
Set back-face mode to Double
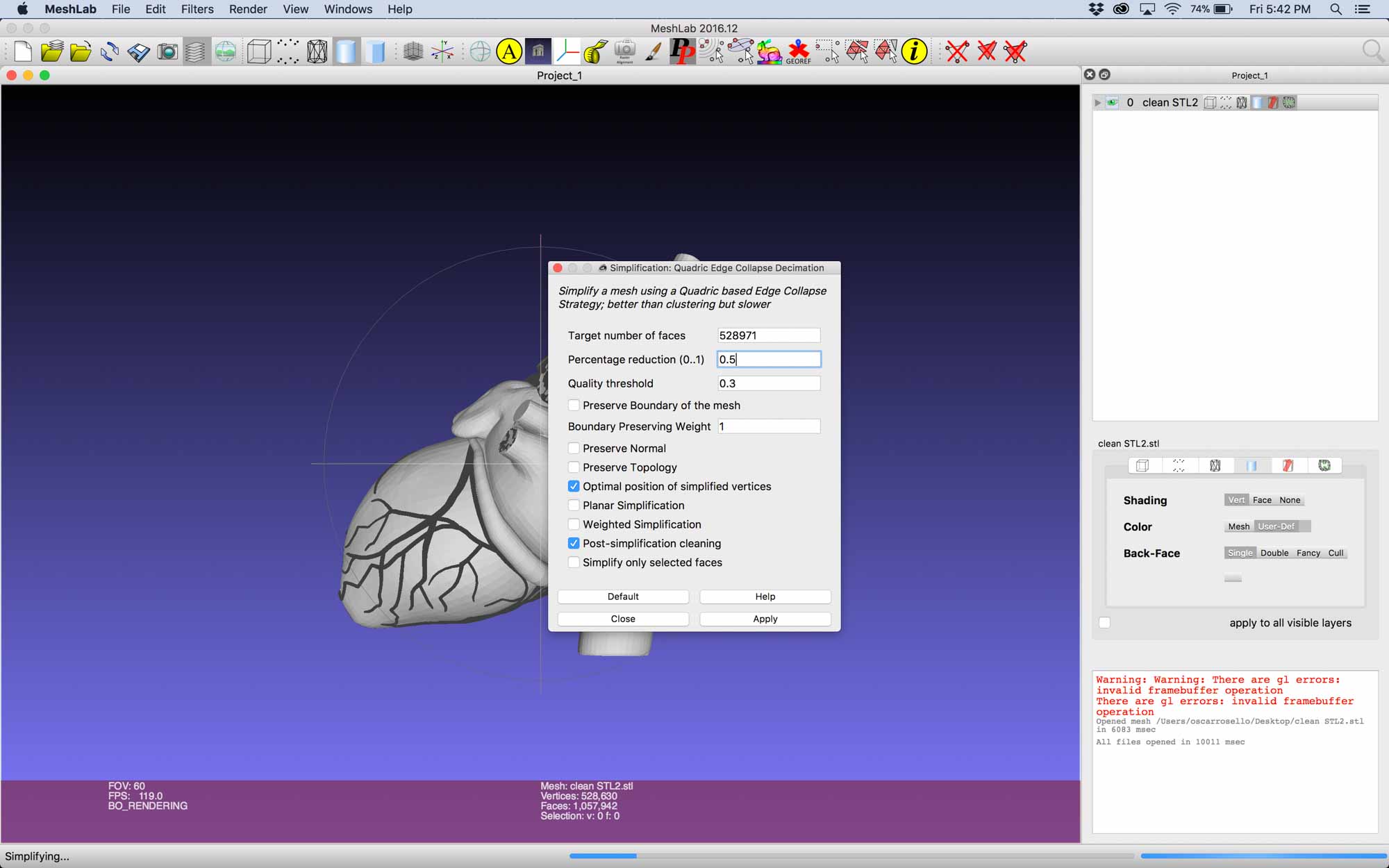[1274, 553]
